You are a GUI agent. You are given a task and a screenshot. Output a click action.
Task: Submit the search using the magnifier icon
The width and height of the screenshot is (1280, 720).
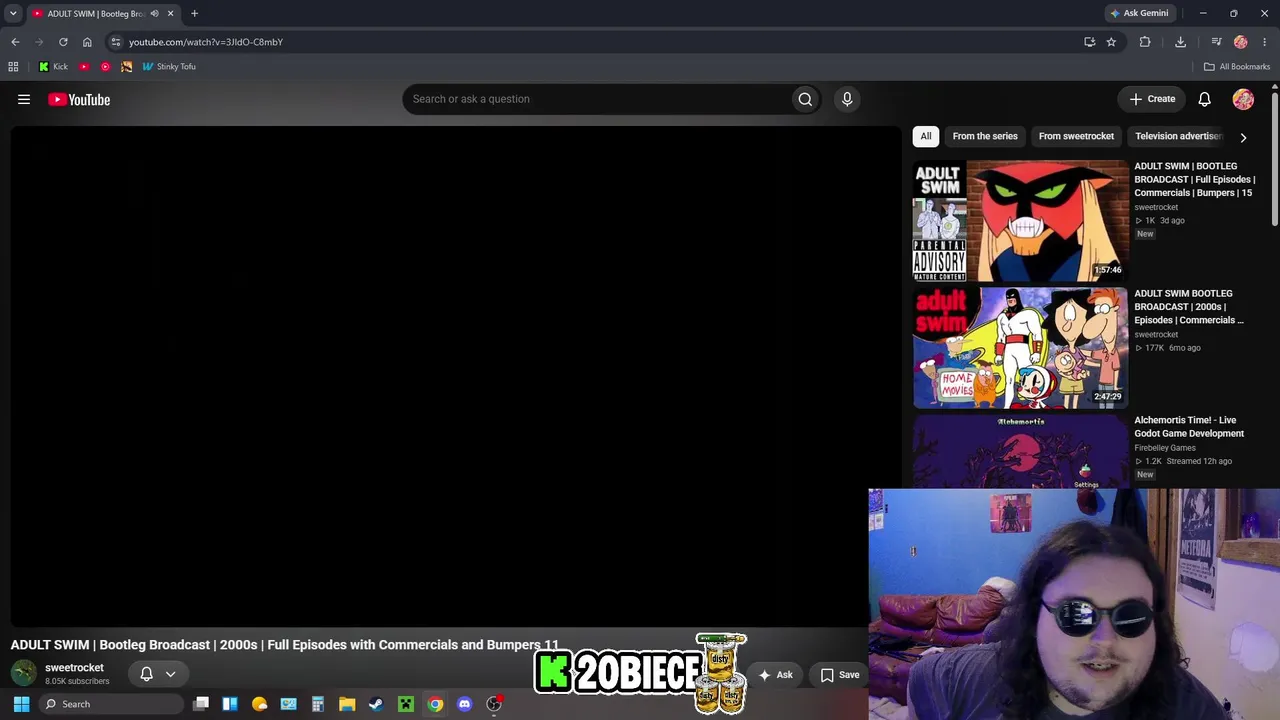pos(805,99)
